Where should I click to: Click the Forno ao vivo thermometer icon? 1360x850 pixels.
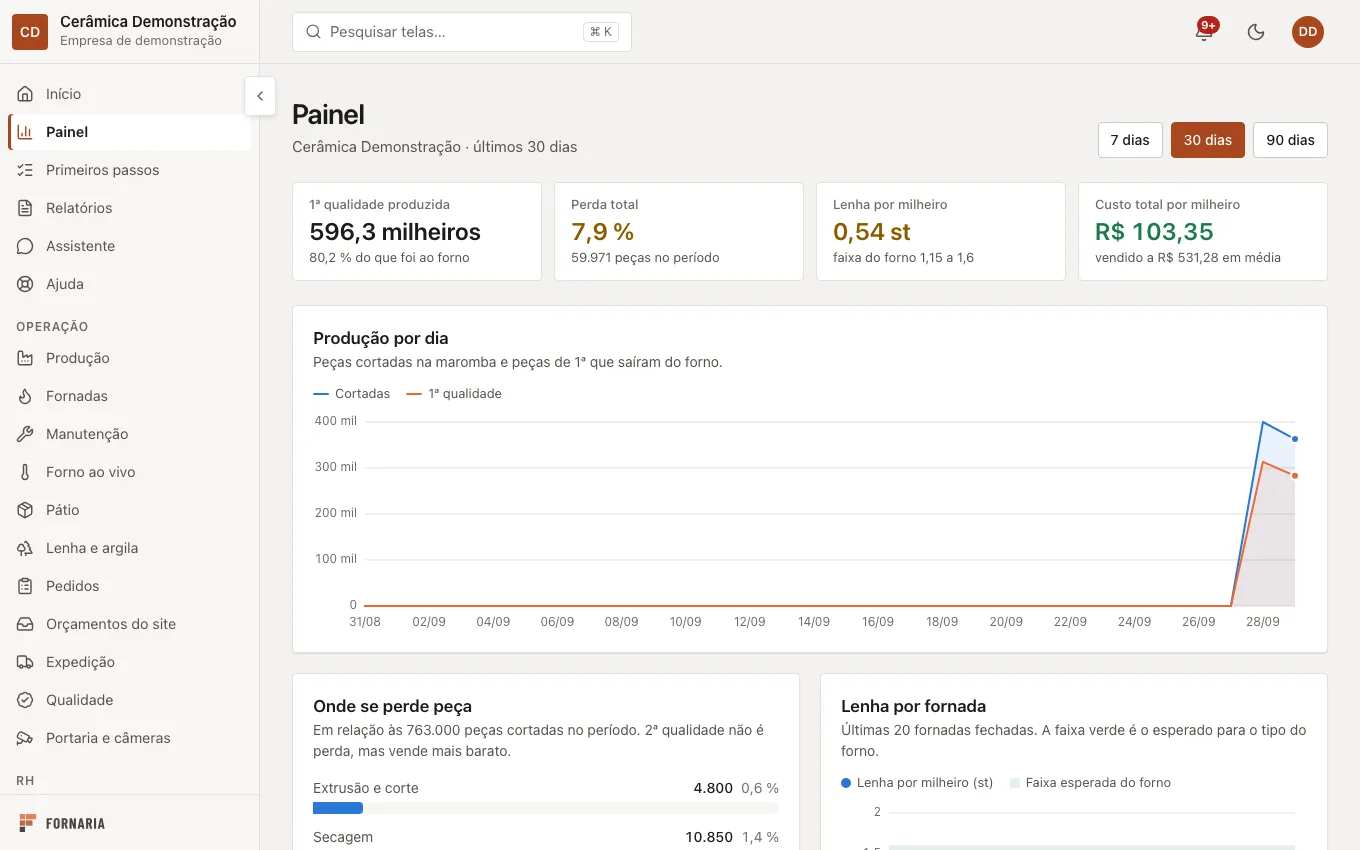click(x=26, y=472)
